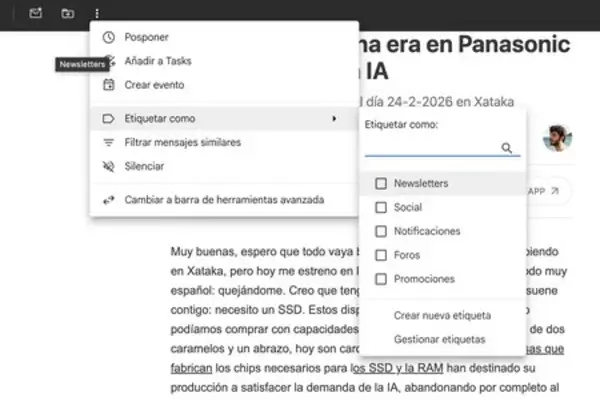
Task: Follow the underlined 'fabrican' link
Action: [x=191, y=368]
